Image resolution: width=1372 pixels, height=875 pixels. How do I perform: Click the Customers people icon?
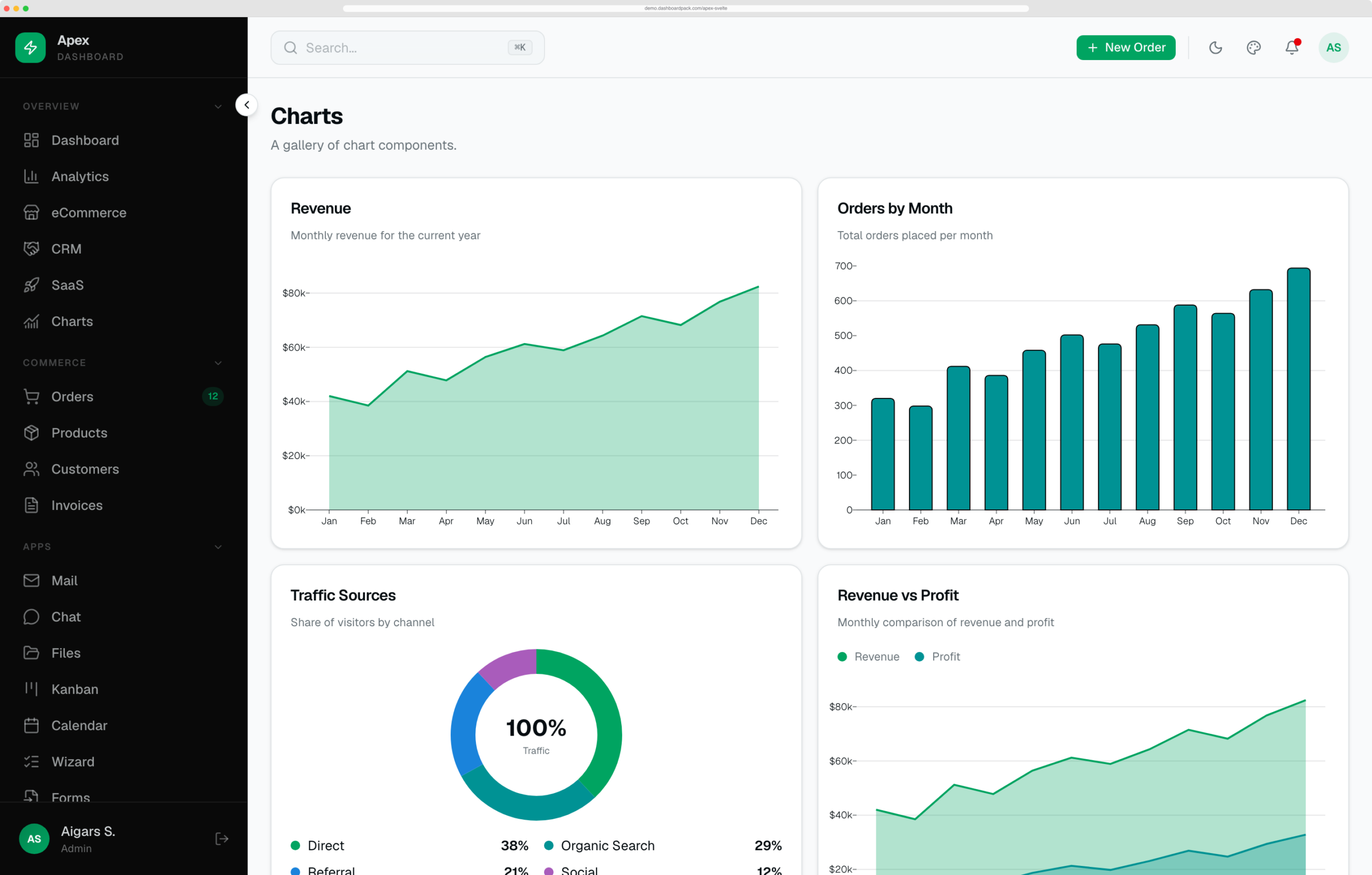point(31,469)
